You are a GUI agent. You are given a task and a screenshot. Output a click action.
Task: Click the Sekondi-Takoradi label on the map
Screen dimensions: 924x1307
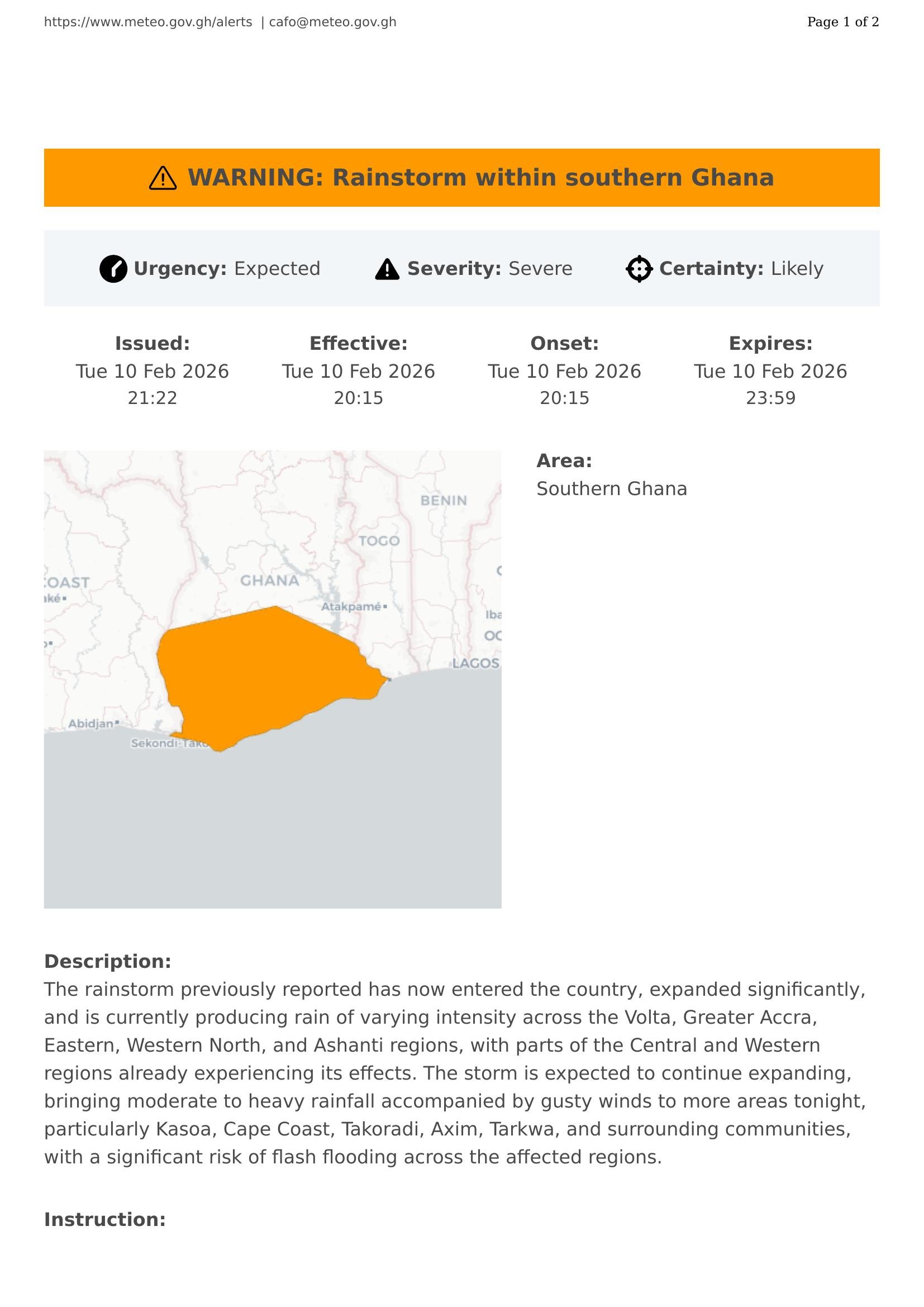(x=168, y=743)
